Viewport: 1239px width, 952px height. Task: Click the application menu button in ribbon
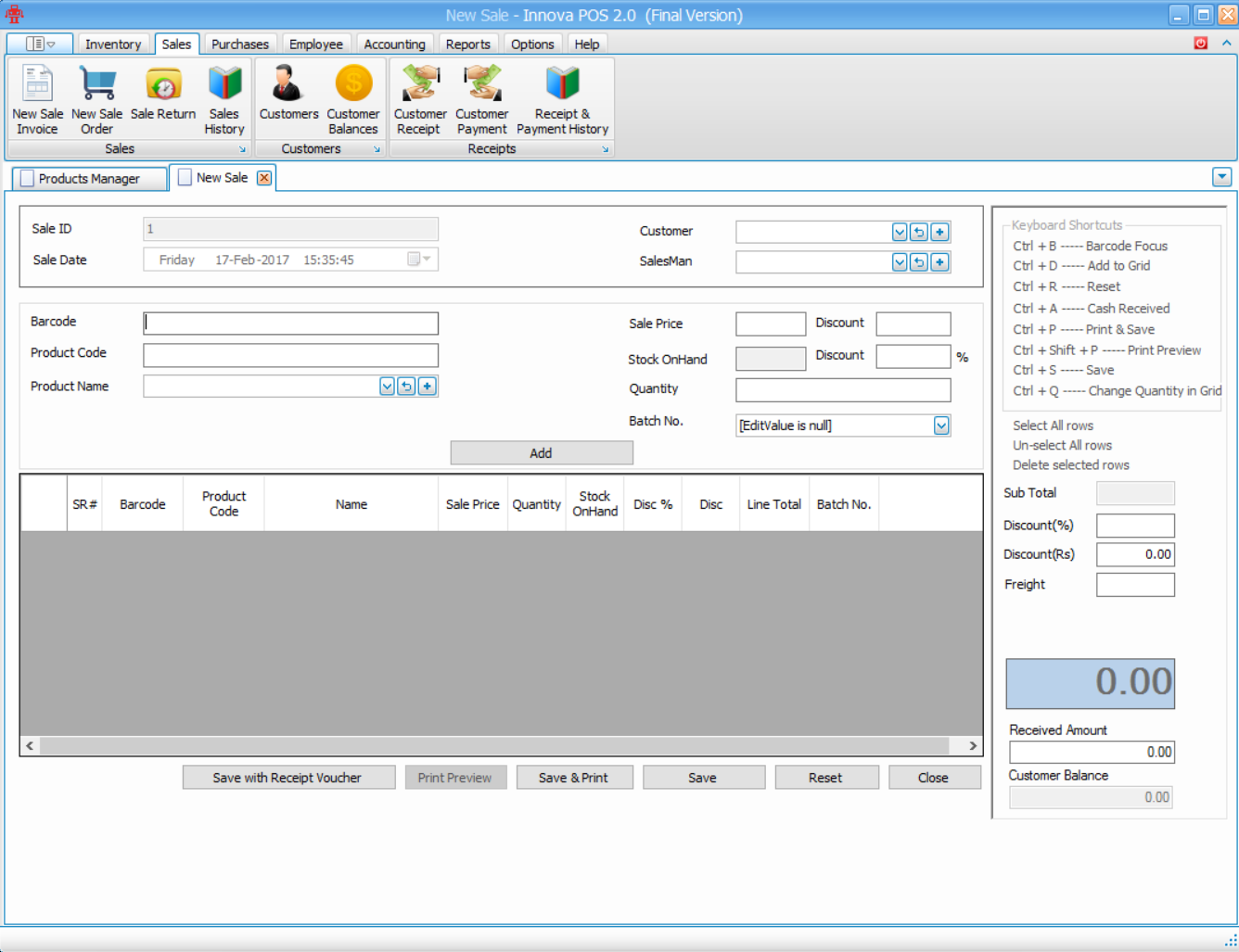pyautogui.click(x=40, y=44)
